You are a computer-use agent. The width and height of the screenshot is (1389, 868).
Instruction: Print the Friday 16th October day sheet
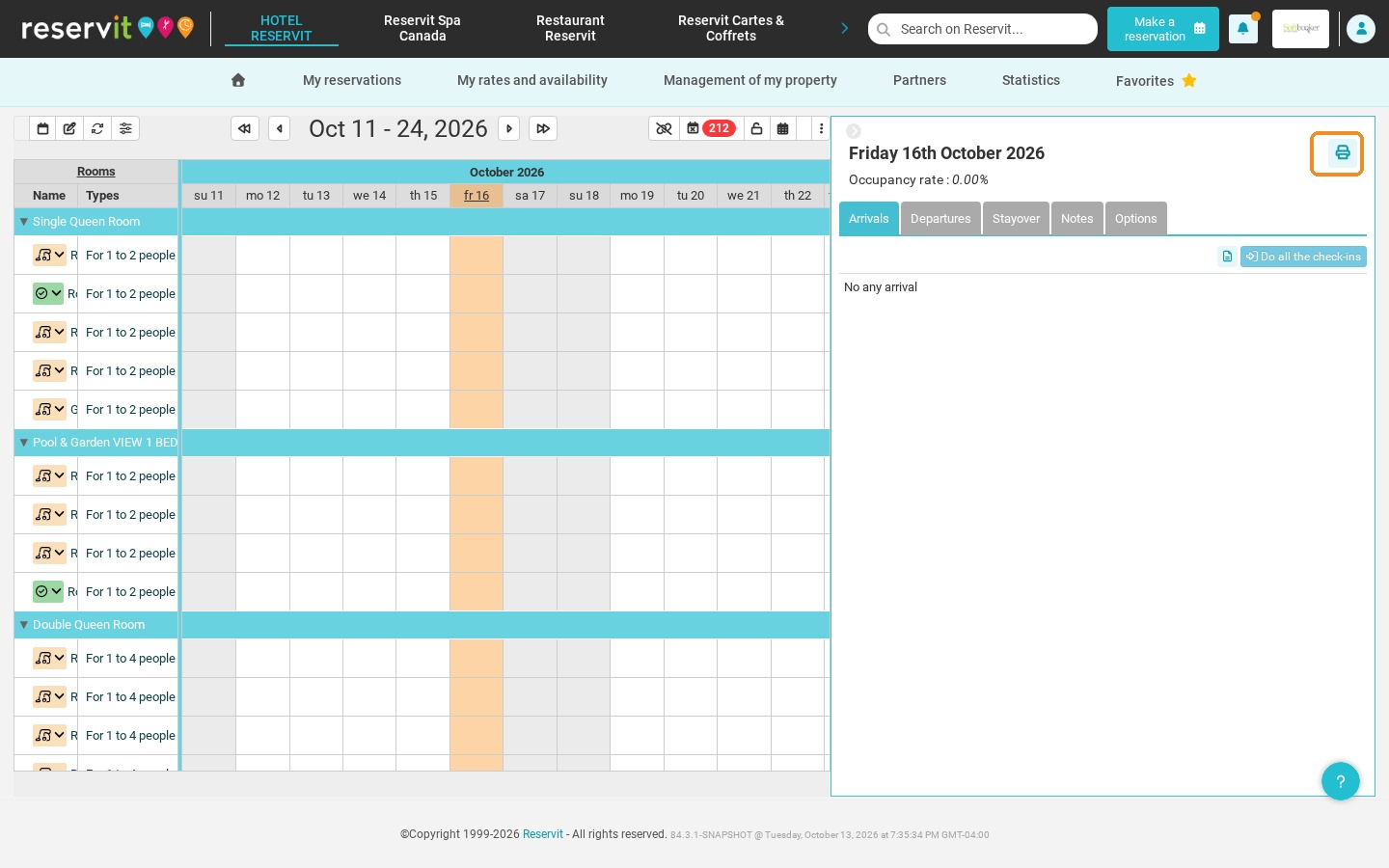pos(1342,152)
